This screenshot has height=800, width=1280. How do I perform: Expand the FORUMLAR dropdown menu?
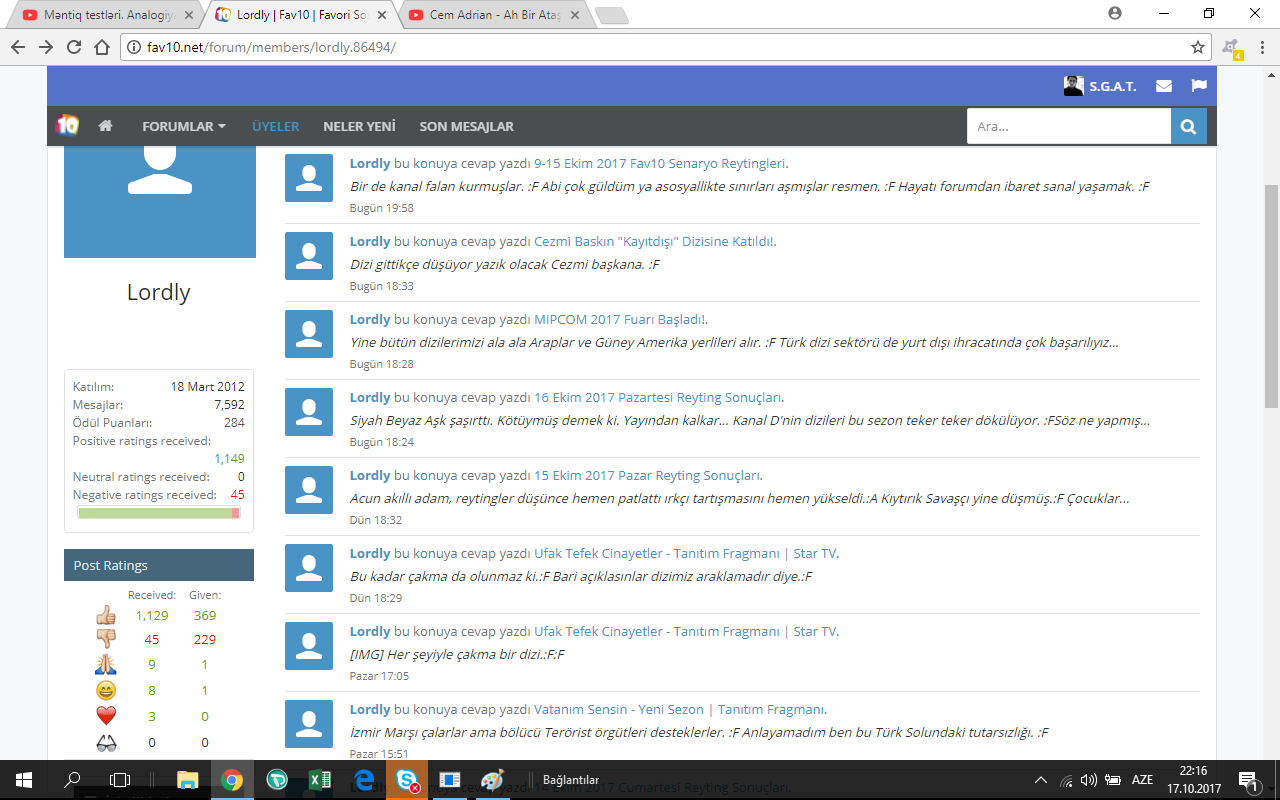(184, 127)
